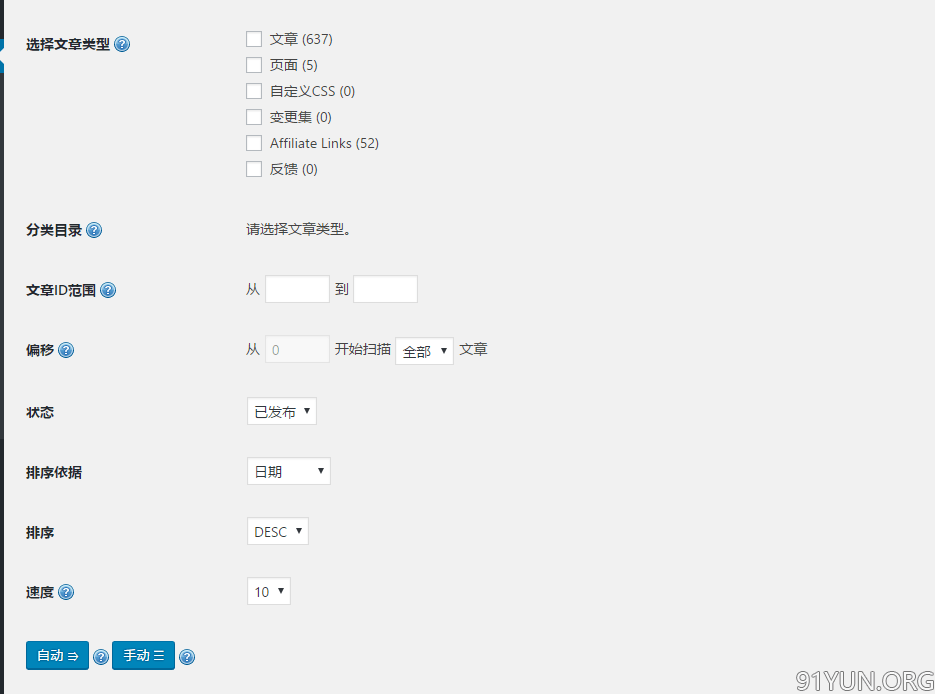The image size is (935, 694).
Task: Click the 从 starting ID input field
Action: tap(297, 290)
